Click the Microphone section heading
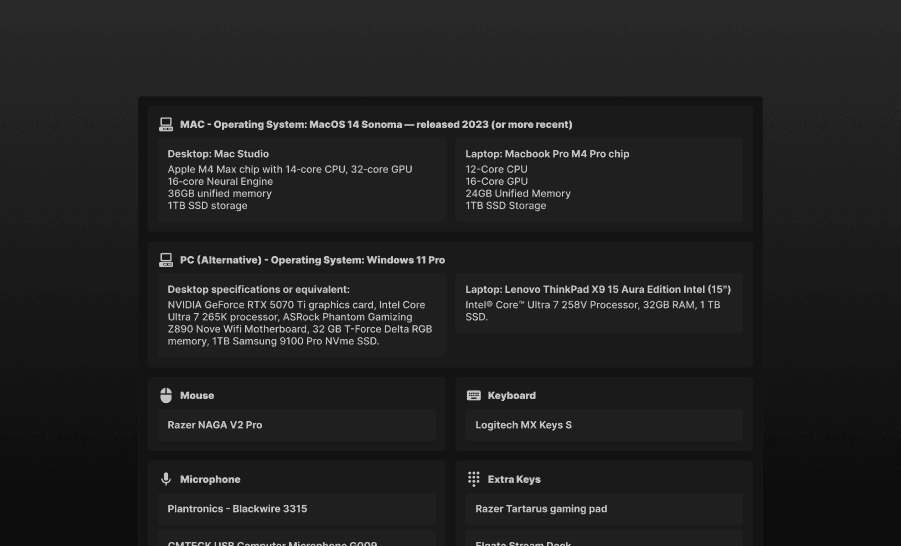This screenshot has height=546, width=901. tap(210, 479)
